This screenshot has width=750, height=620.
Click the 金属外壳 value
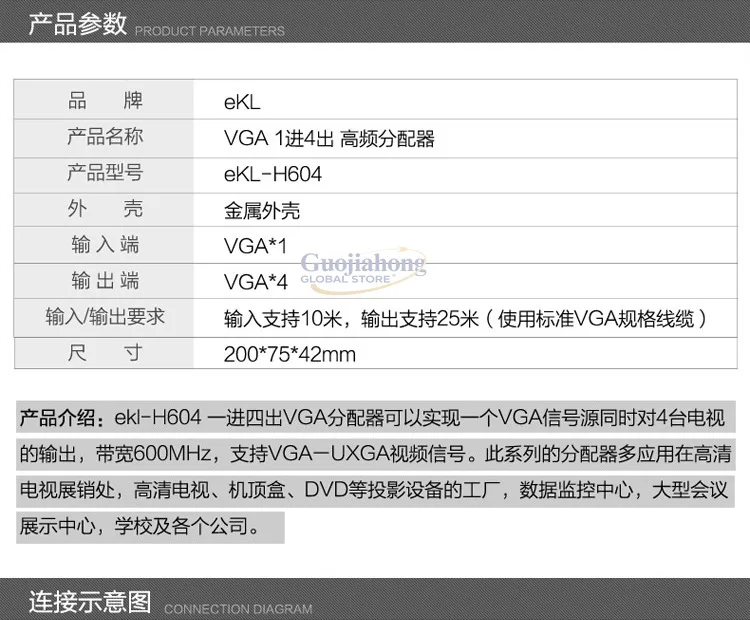tap(262, 210)
